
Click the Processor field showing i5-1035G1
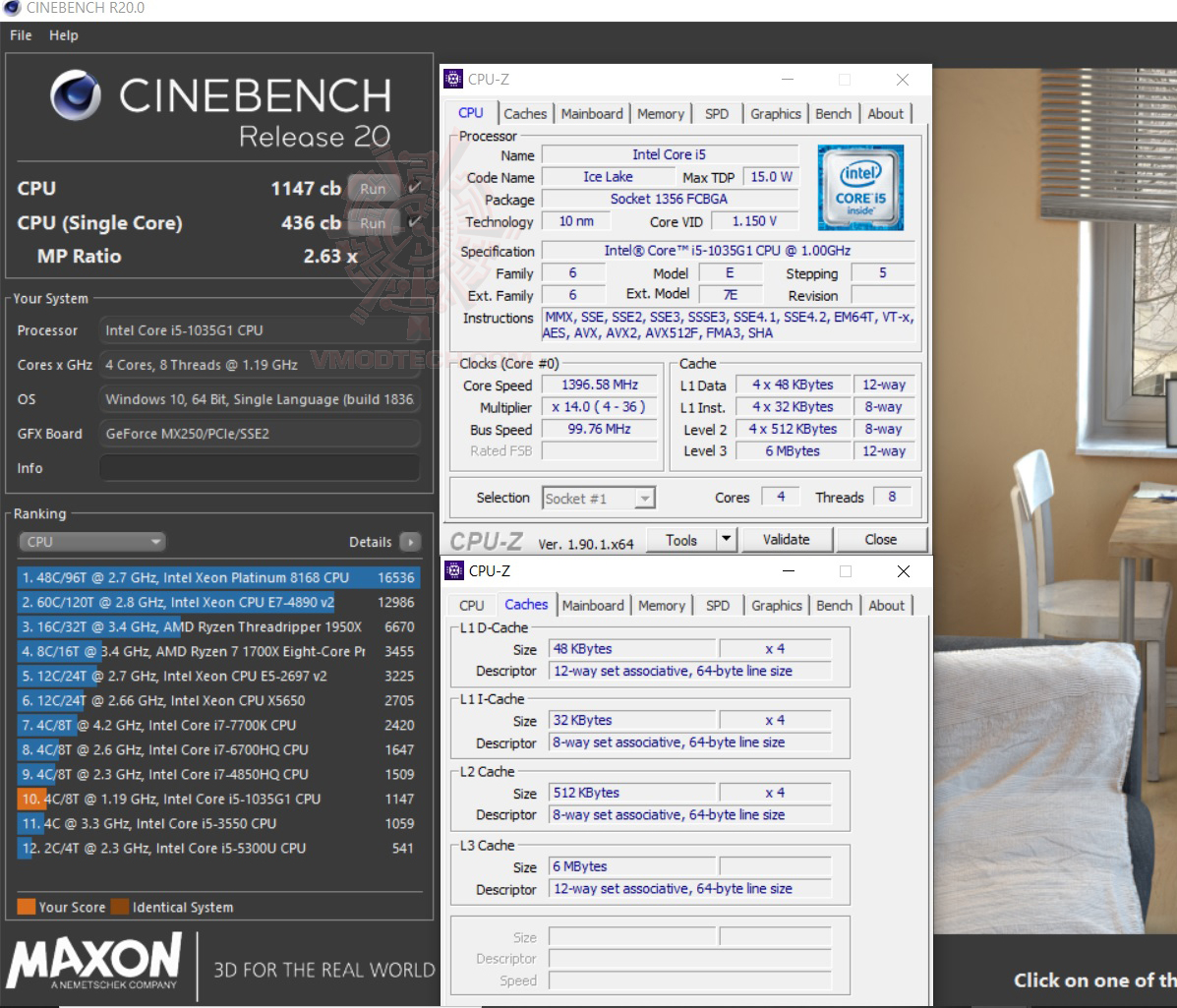(259, 330)
